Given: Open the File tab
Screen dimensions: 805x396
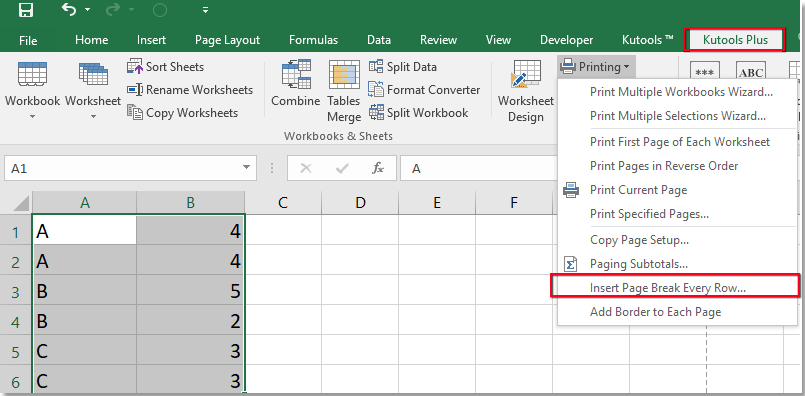Looking at the screenshot, I should pyautogui.click(x=28, y=41).
